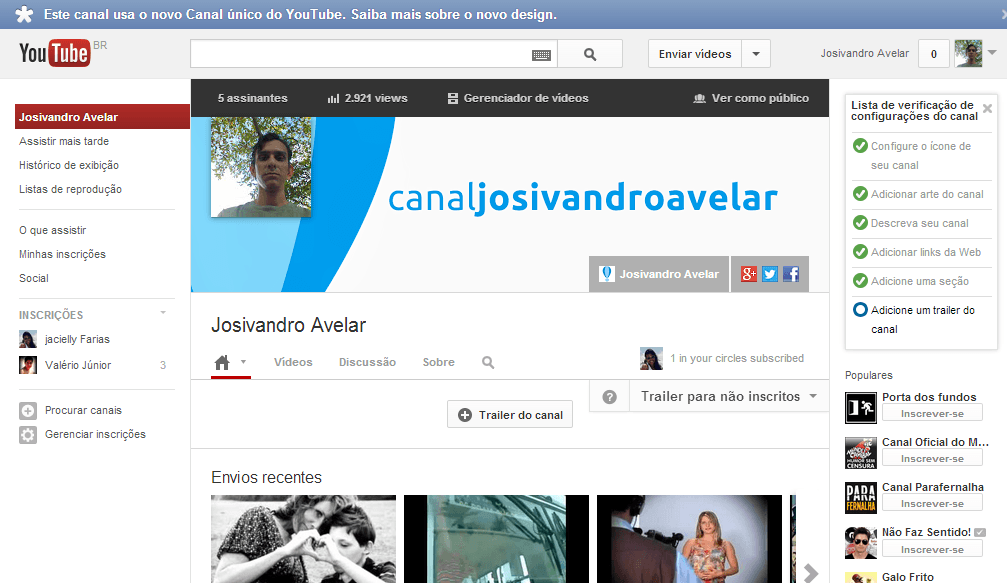Click Ver como público
The height and width of the screenshot is (583, 1007).
point(751,98)
